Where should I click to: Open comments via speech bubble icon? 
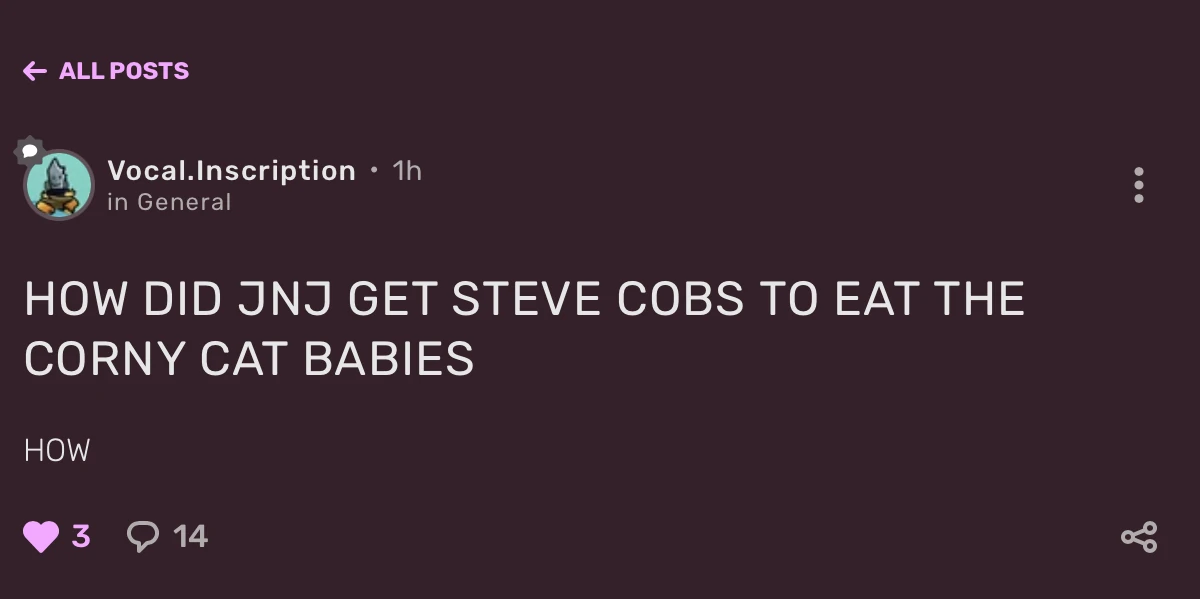tap(143, 537)
